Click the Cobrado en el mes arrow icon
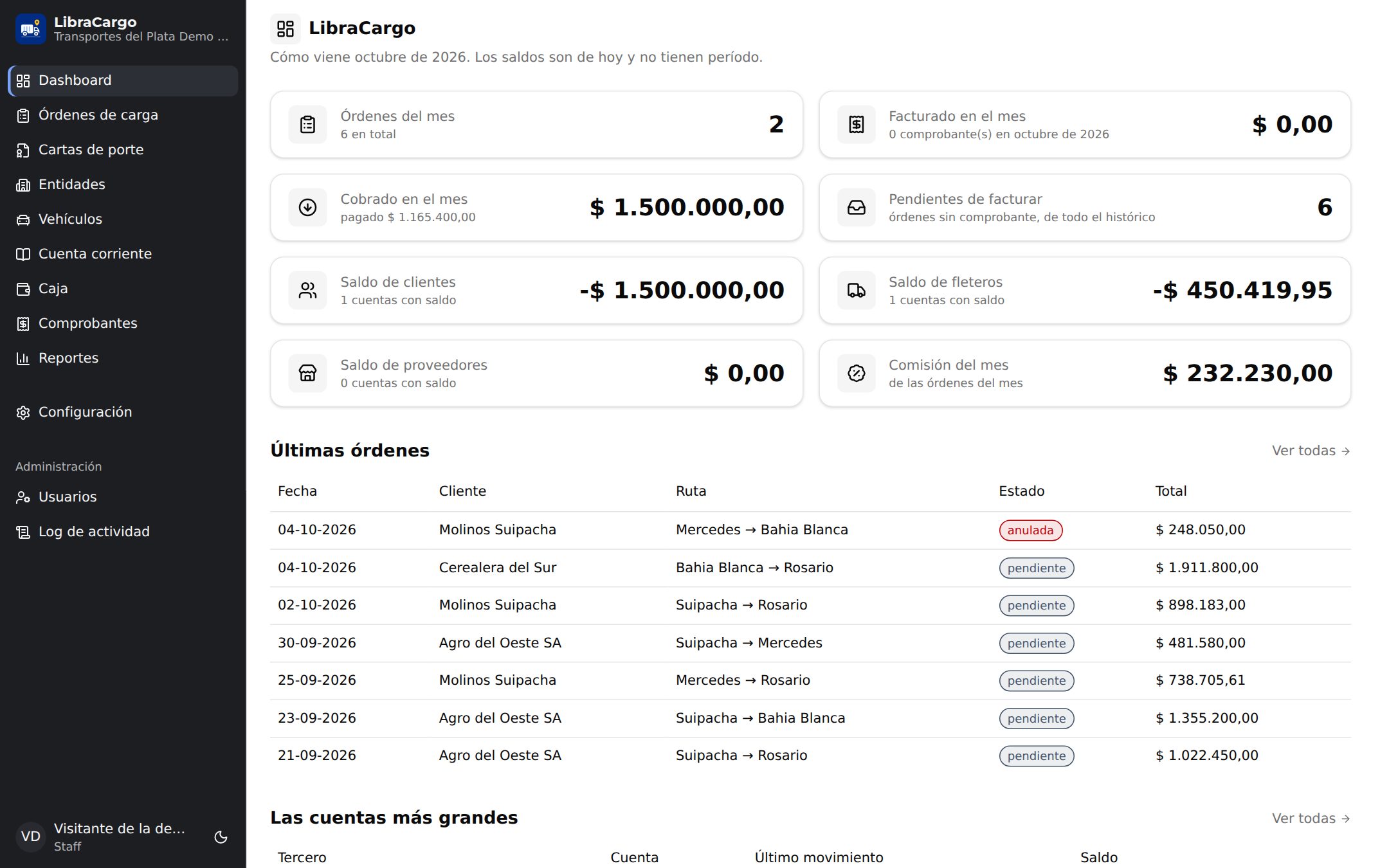The image size is (1389, 868). 308,207
